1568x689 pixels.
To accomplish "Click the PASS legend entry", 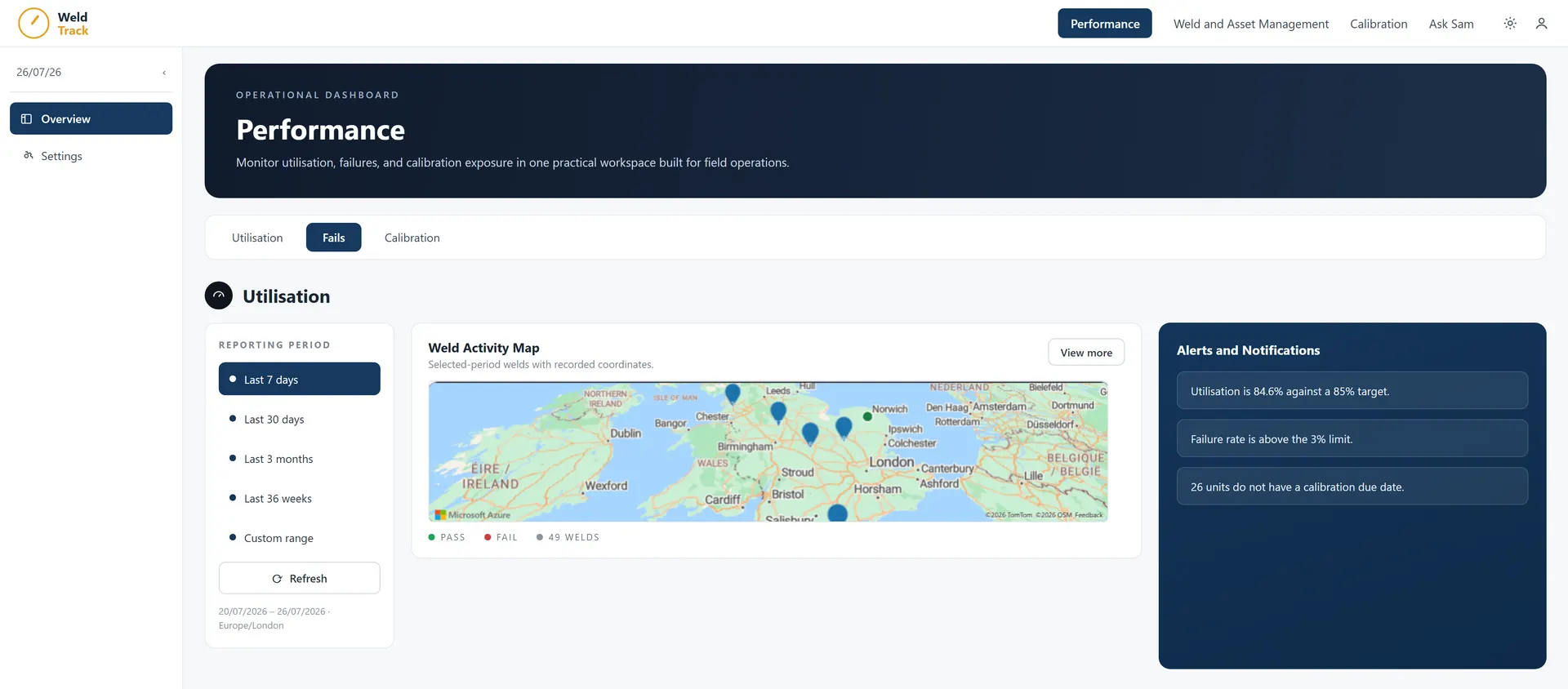I will 447,537.
